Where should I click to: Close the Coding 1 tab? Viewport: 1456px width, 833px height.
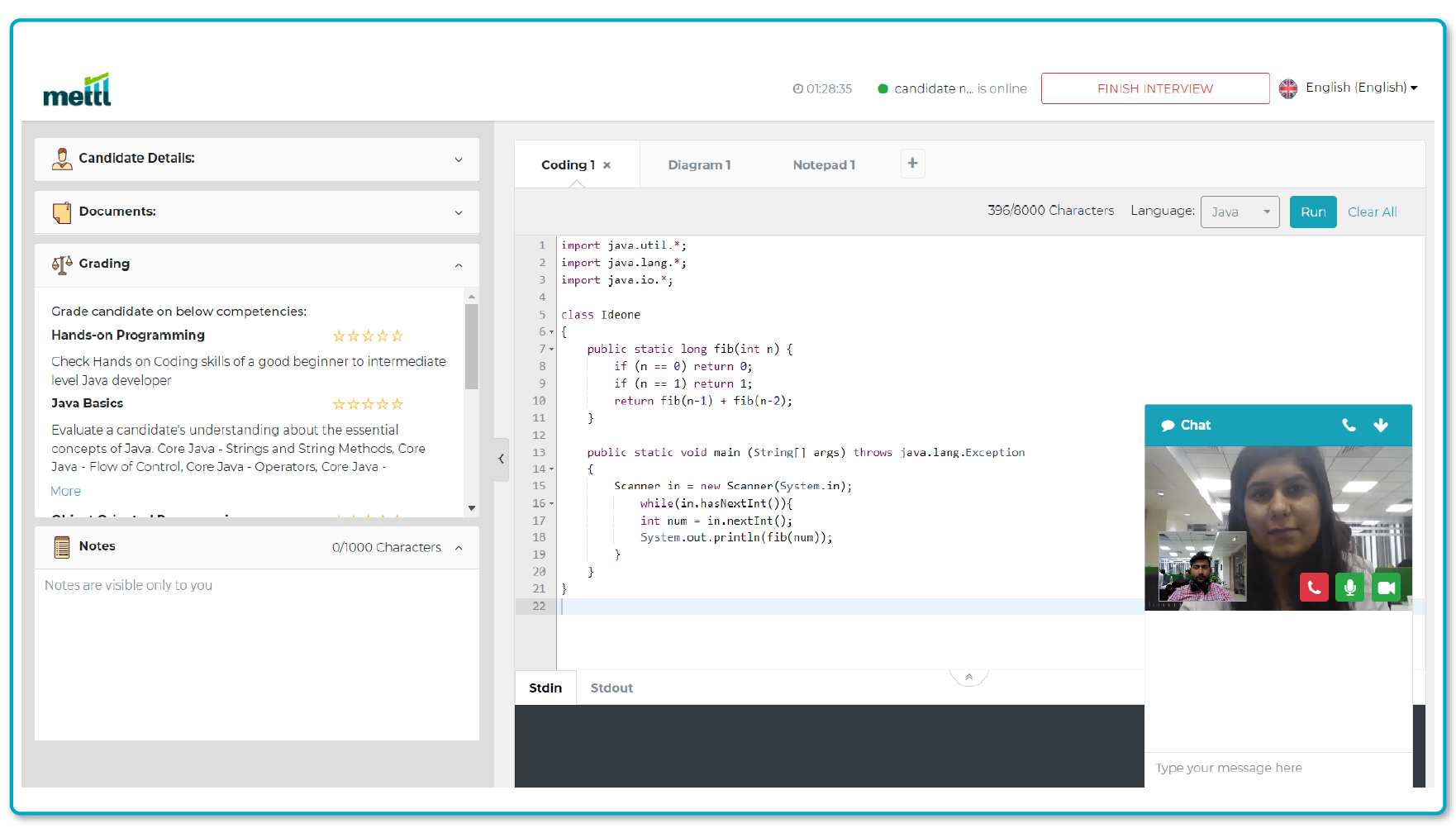tap(607, 165)
